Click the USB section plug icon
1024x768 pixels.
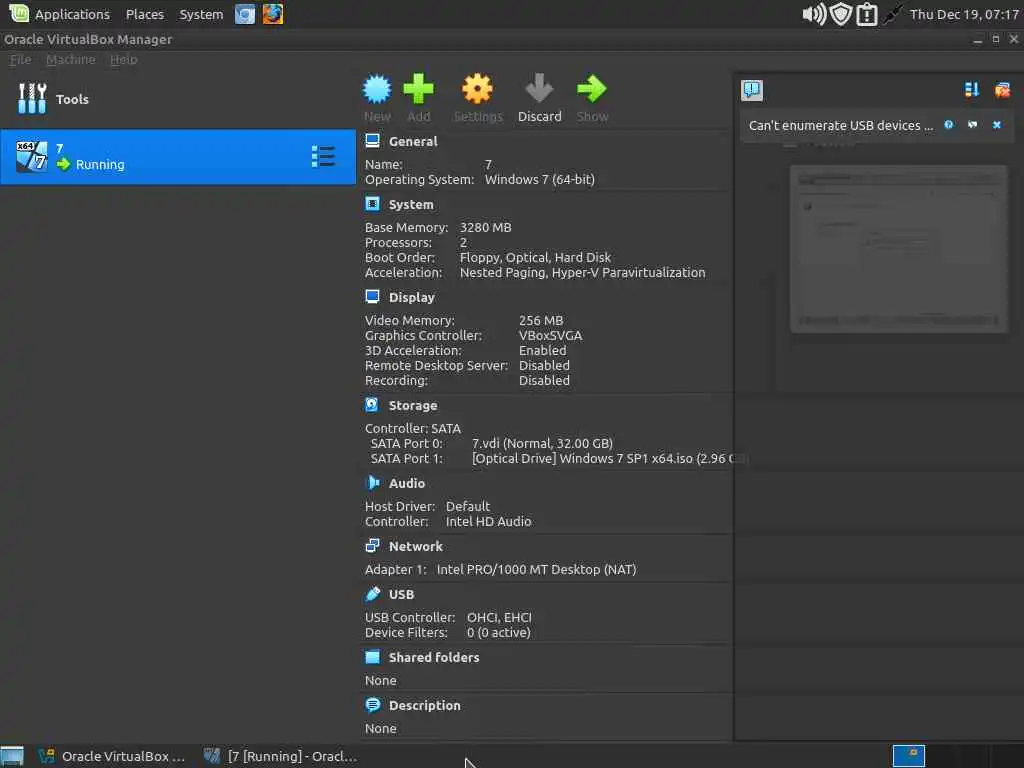coord(372,594)
